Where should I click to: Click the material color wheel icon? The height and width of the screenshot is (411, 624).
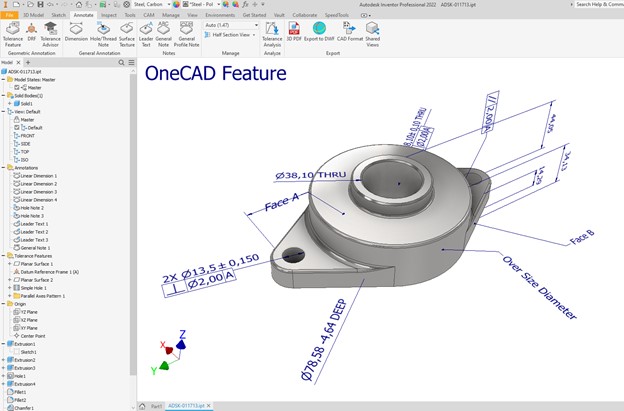click(x=176, y=4)
